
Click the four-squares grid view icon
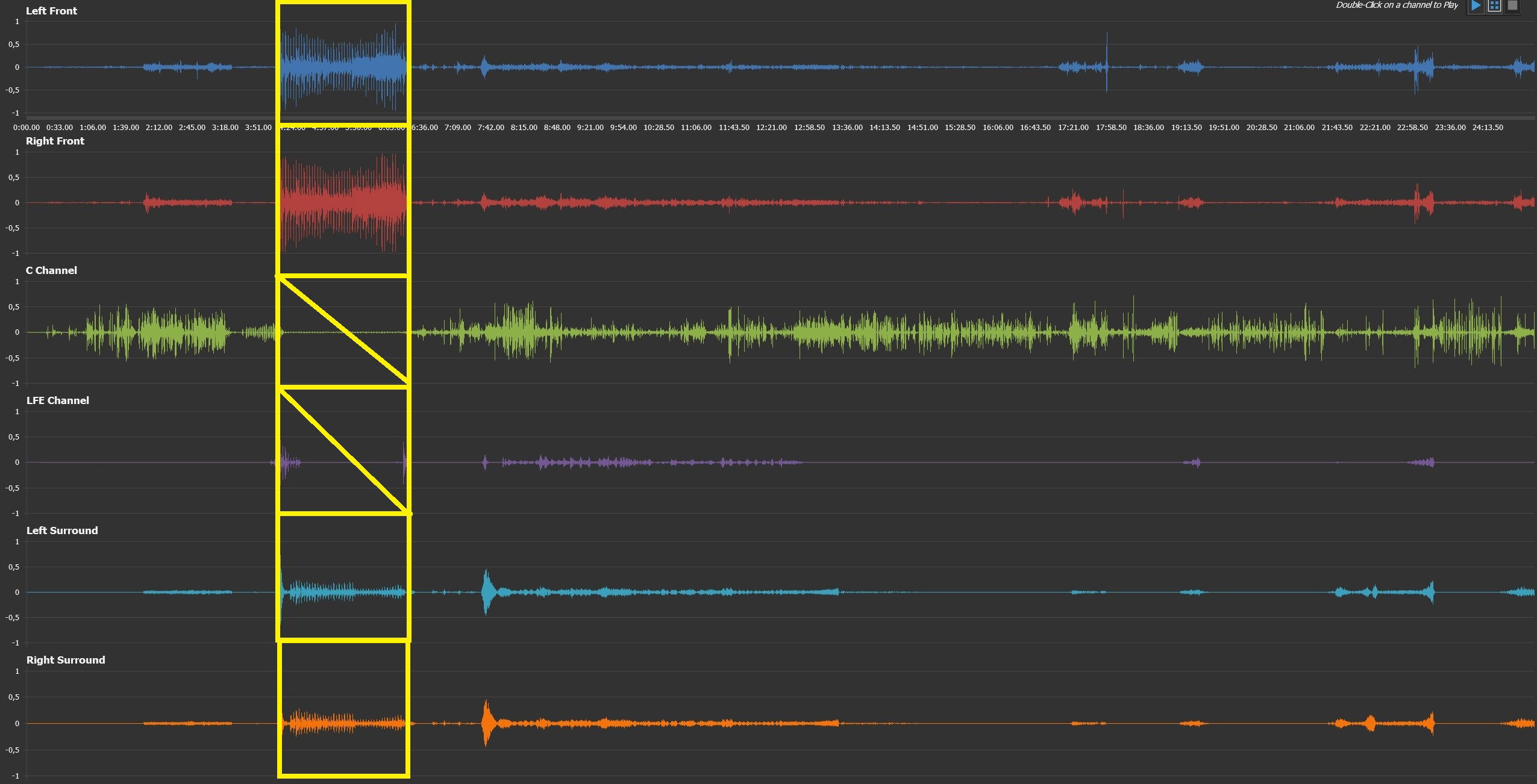tap(1494, 6)
